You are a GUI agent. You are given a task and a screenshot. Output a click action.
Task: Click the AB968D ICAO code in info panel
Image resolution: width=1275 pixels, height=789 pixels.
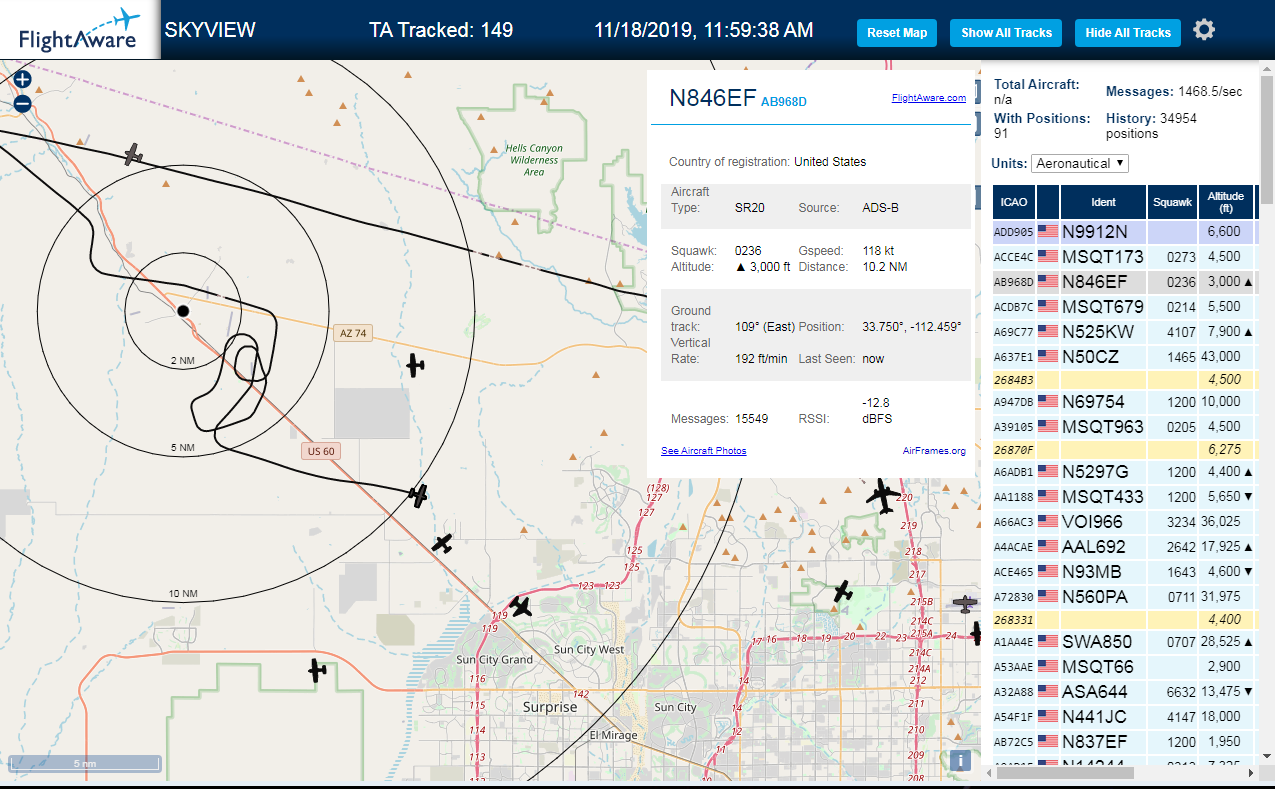pos(783,102)
